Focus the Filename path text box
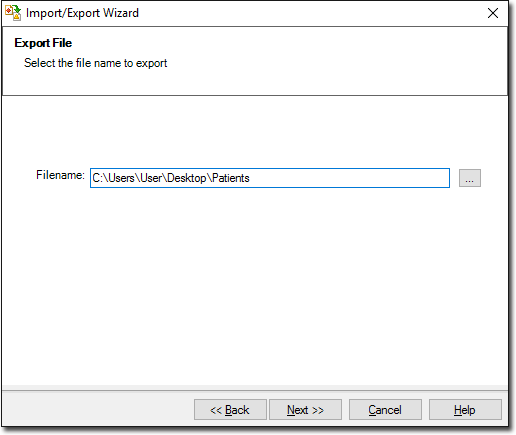516x435 pixels. click(x=270, y=178)
